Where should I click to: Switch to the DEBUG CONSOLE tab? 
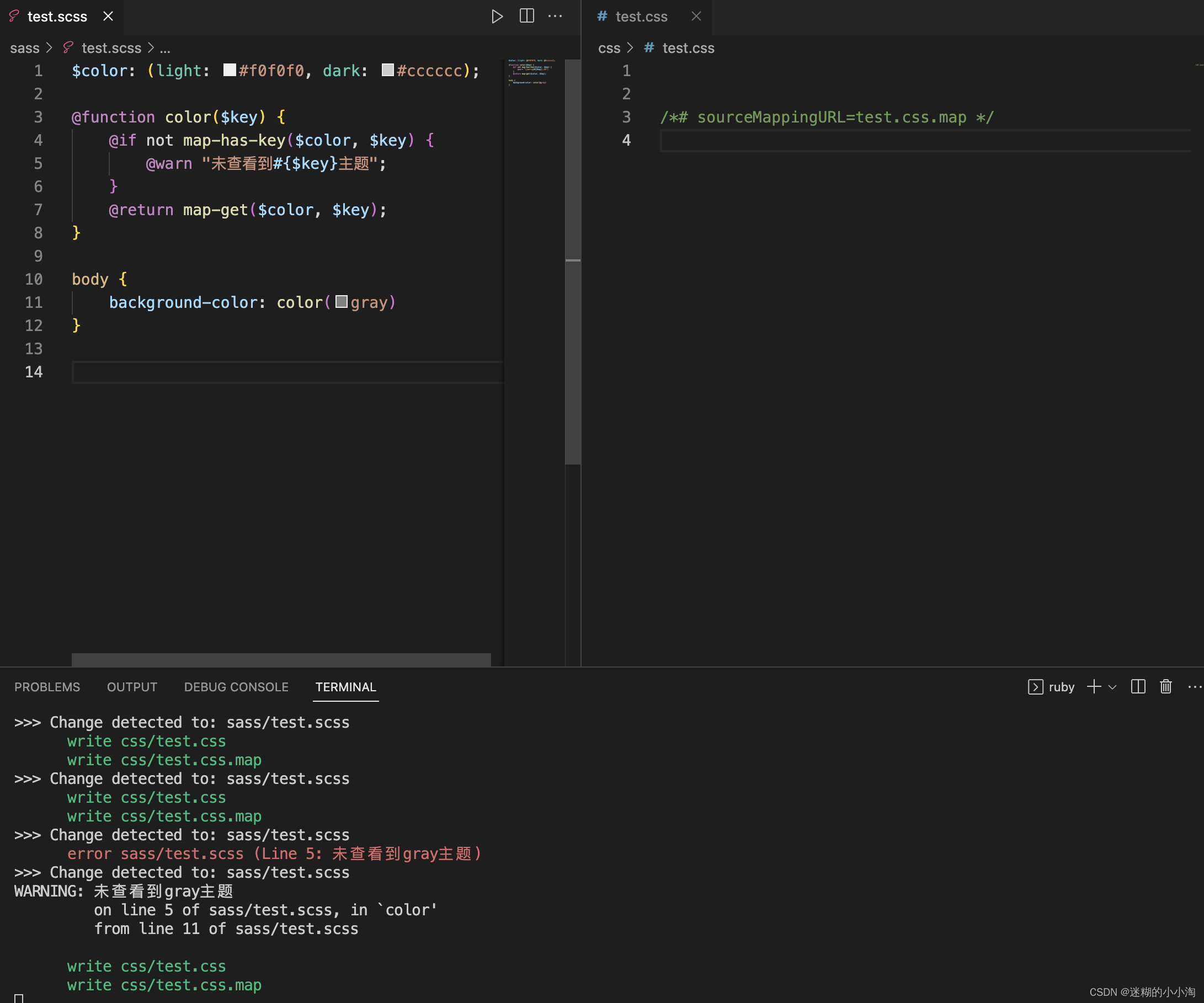click(236, 687)
